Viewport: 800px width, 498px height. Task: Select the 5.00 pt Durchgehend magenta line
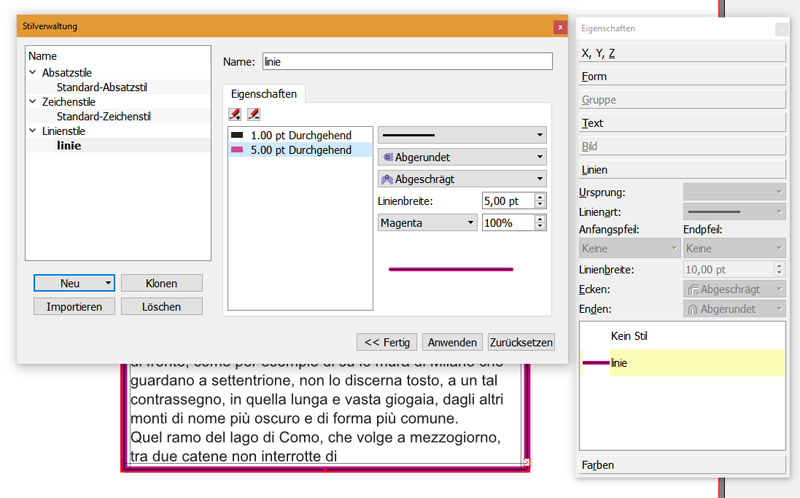click(x=299, y=150)
